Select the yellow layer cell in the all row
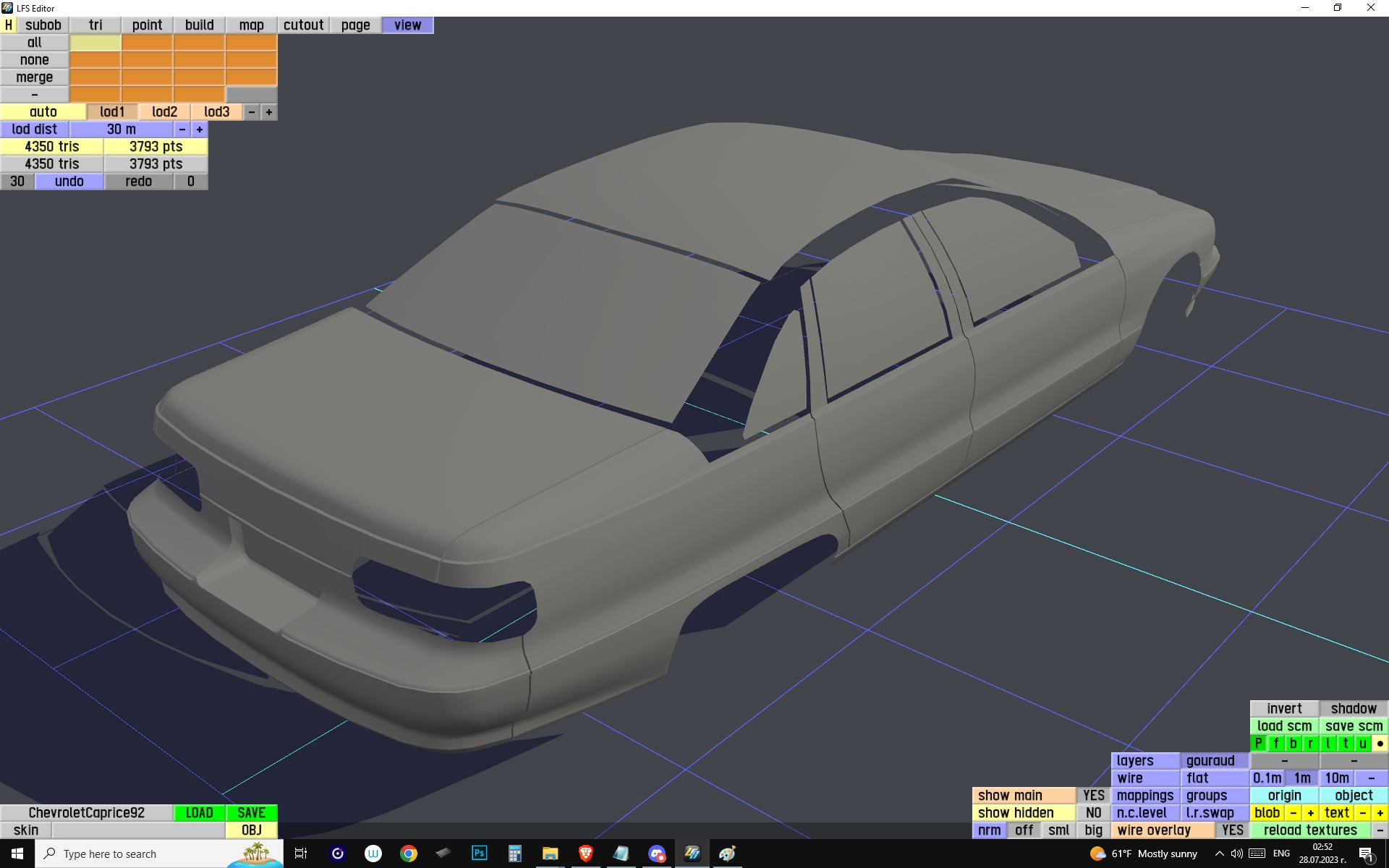1389x868 pixels. coord(95,43)
